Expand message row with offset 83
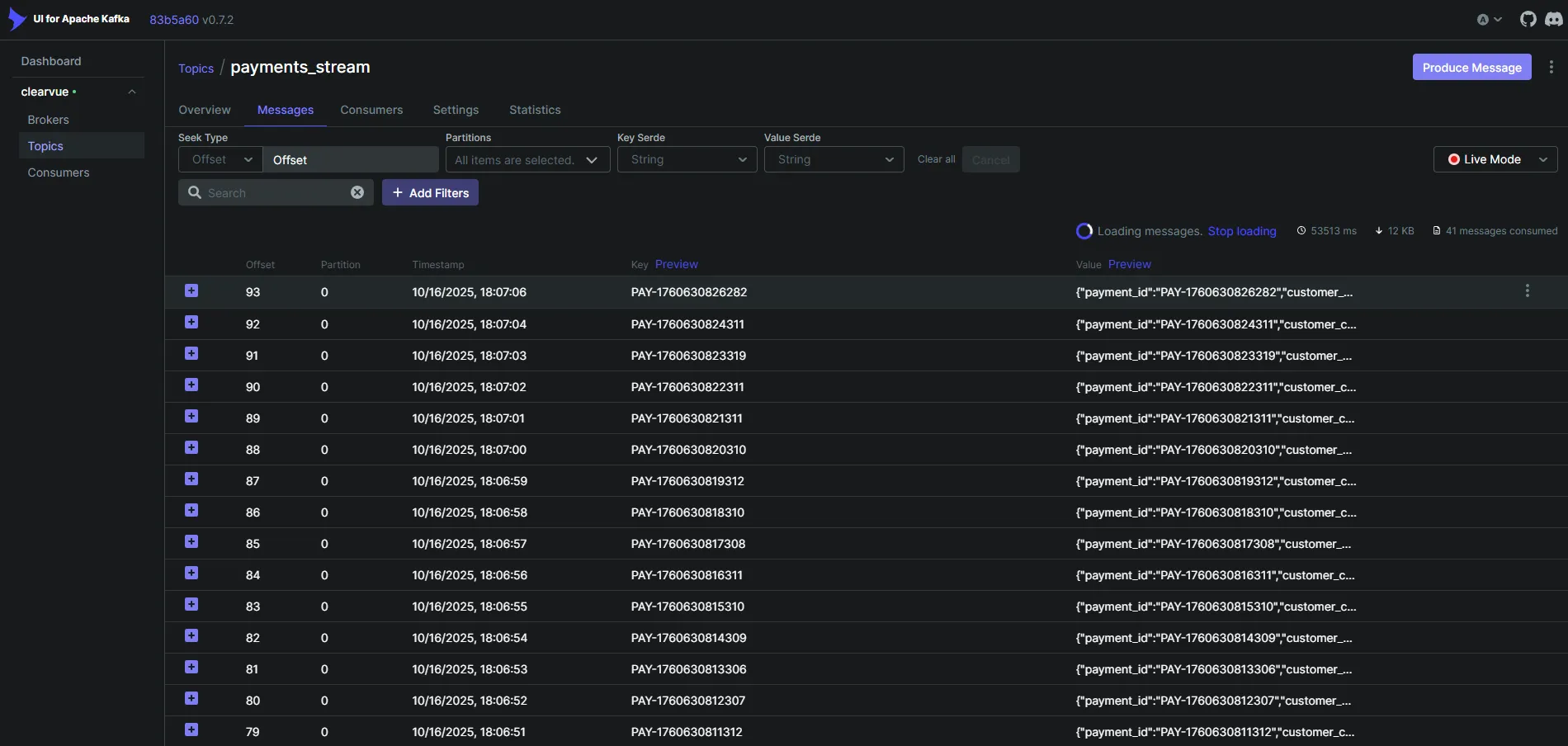1568x746 pixels. [x=191, y=604]
